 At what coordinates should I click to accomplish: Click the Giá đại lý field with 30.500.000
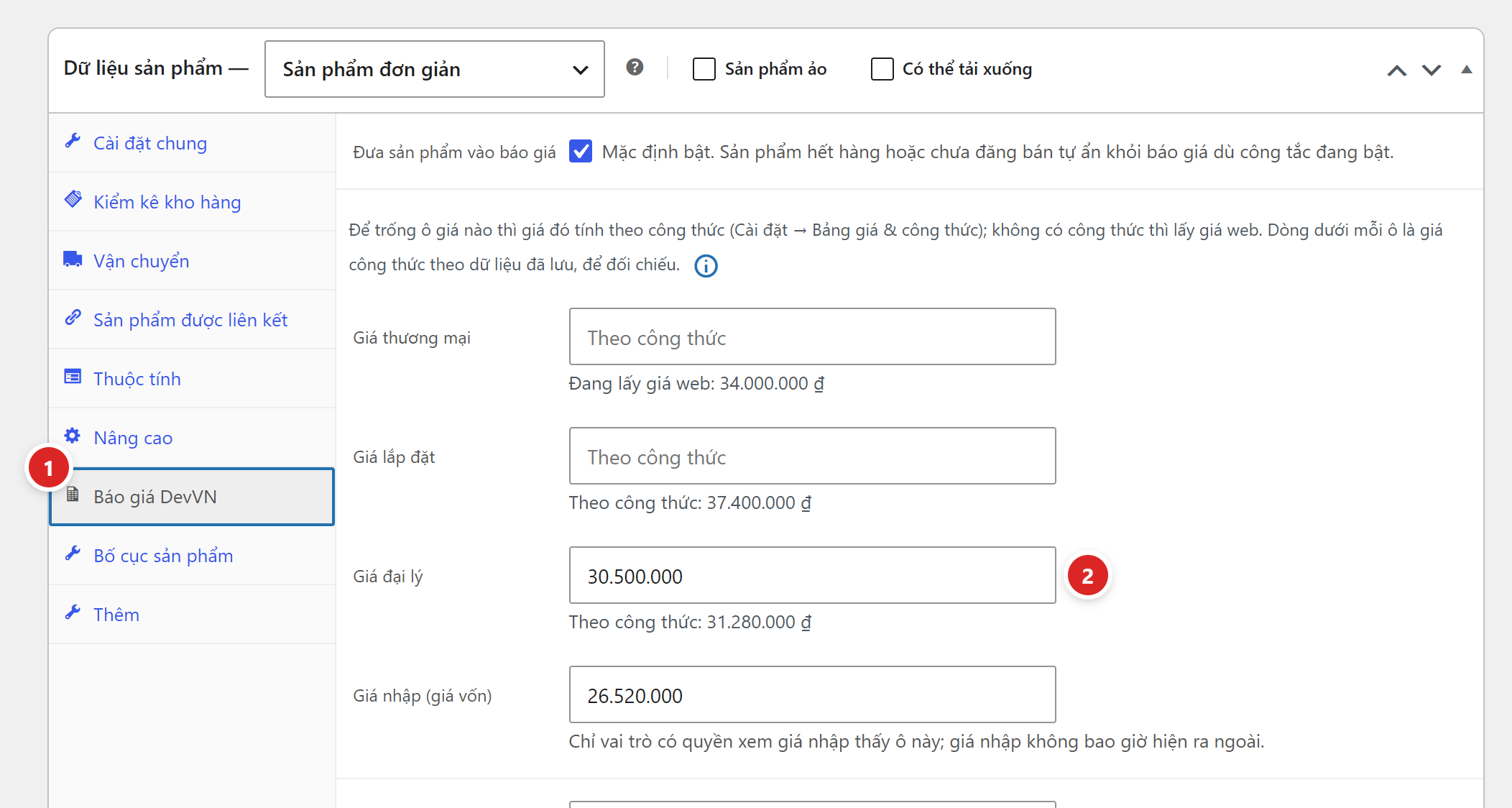coord(813,576)
